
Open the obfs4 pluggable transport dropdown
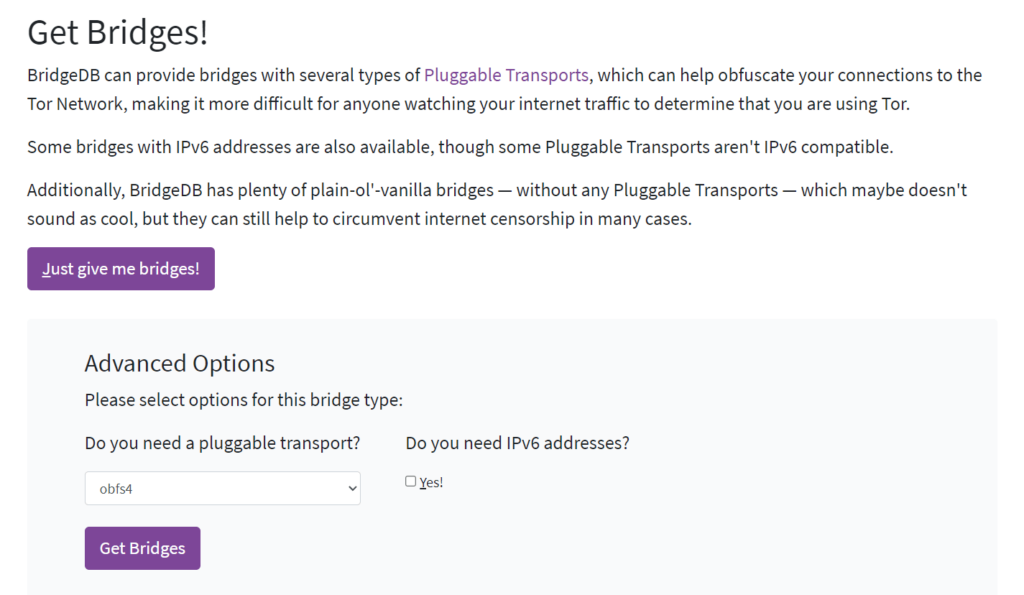(222, 489)
